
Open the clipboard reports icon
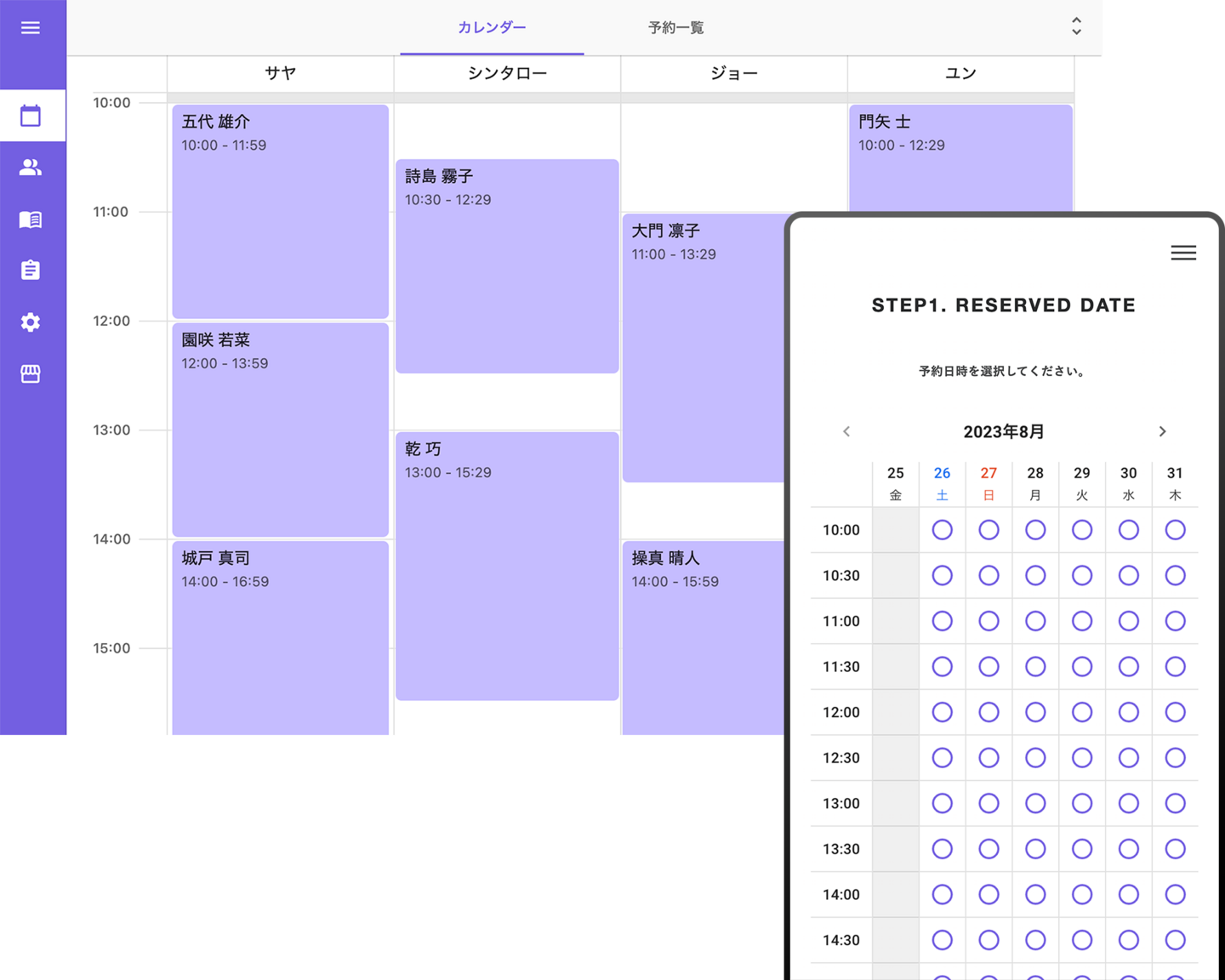(31, 271)
